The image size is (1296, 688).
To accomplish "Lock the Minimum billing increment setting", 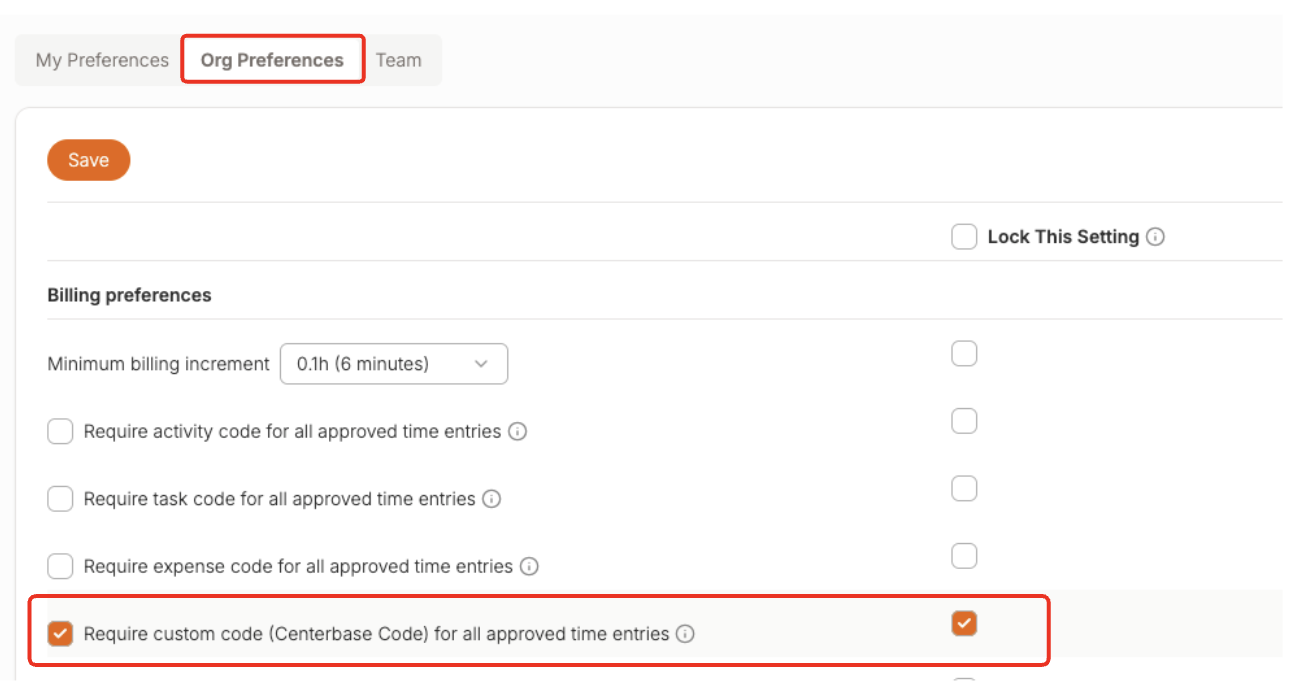I will [964, 354].
